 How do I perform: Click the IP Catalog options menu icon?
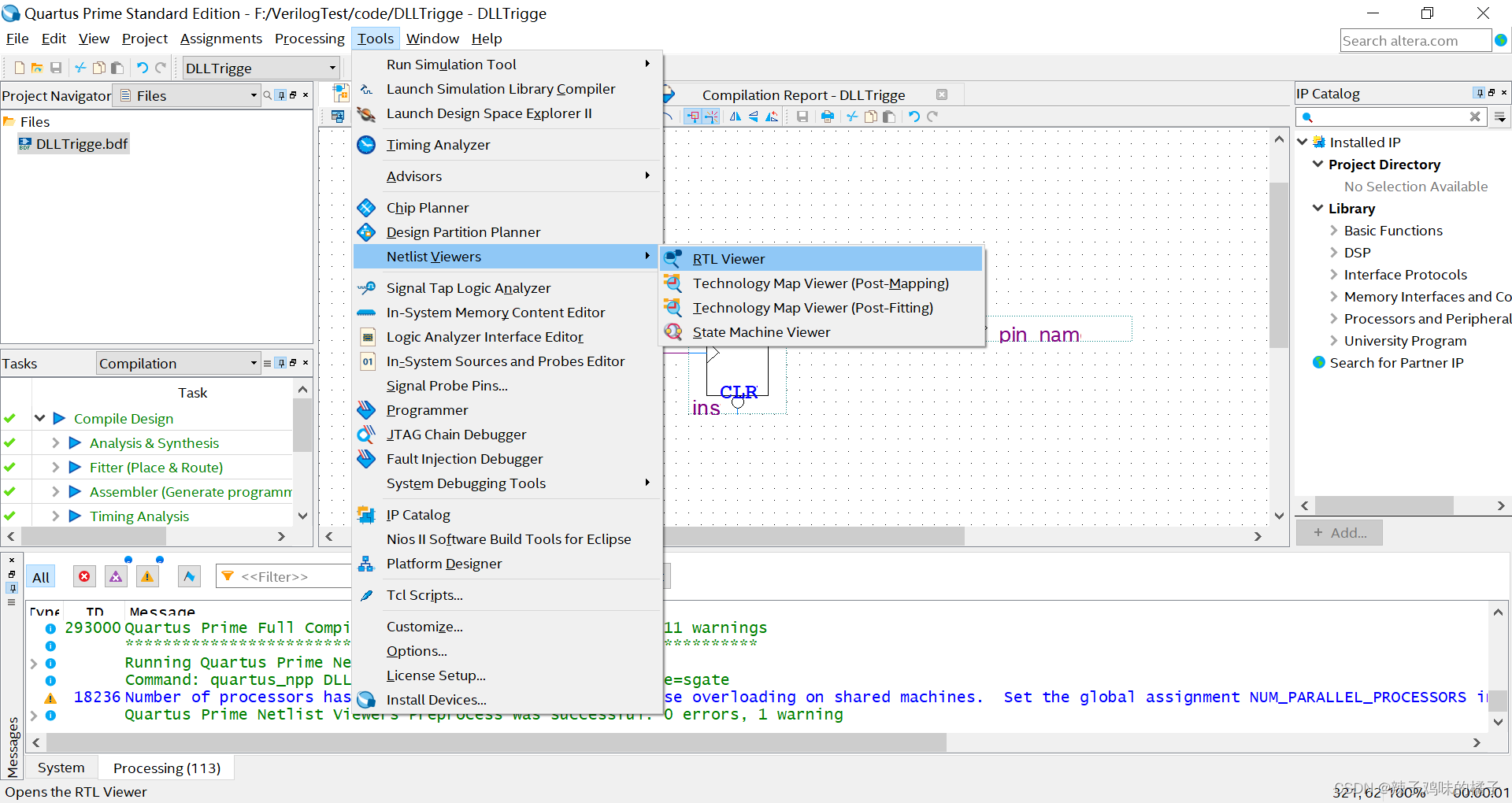pyautogui.click(x=1501, y=117)
